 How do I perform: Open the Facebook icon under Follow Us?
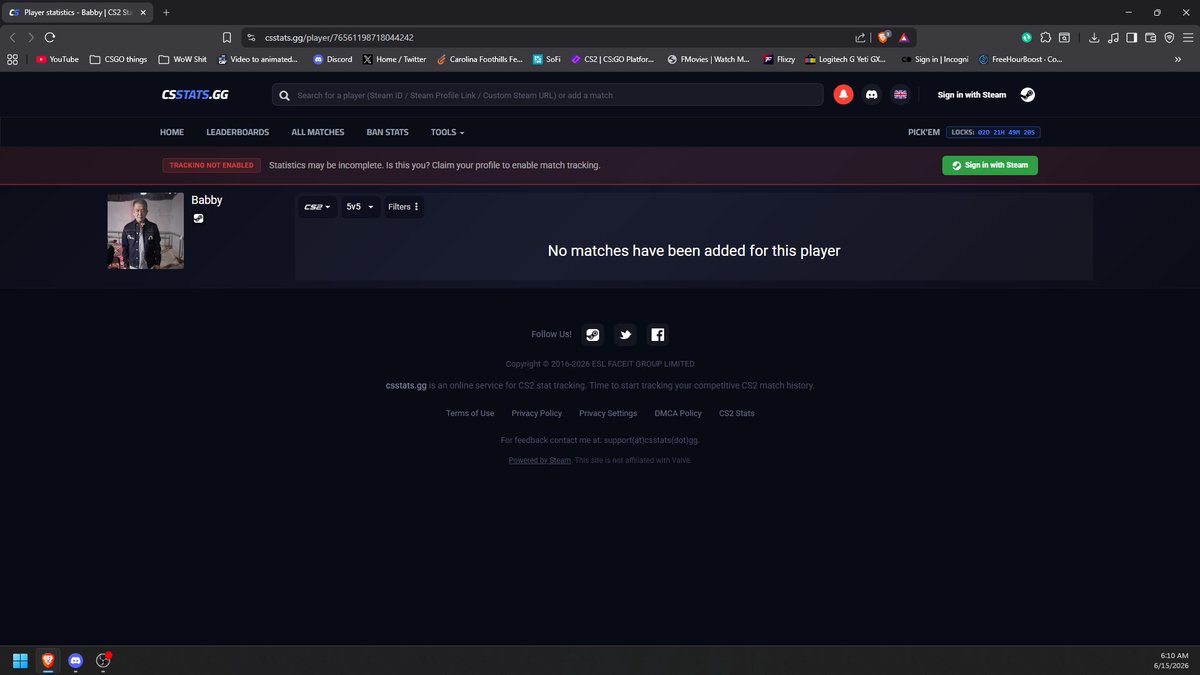coord(657,335)
